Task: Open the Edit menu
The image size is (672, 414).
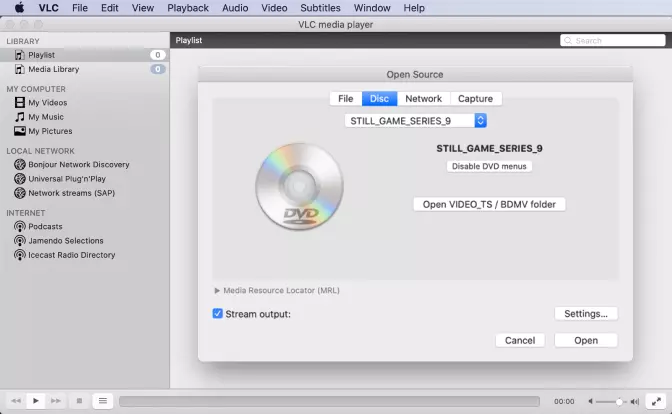Action: pos(110,8)
